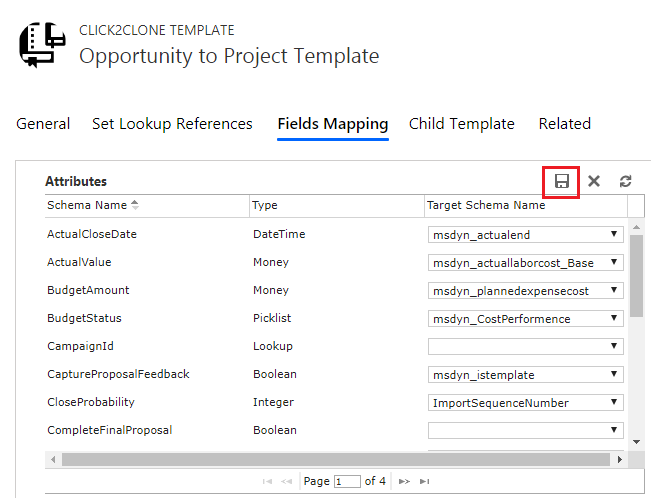Screen dimensions: 651x498
Task: Go to first grid page
Action: click(x=267, y=481)
